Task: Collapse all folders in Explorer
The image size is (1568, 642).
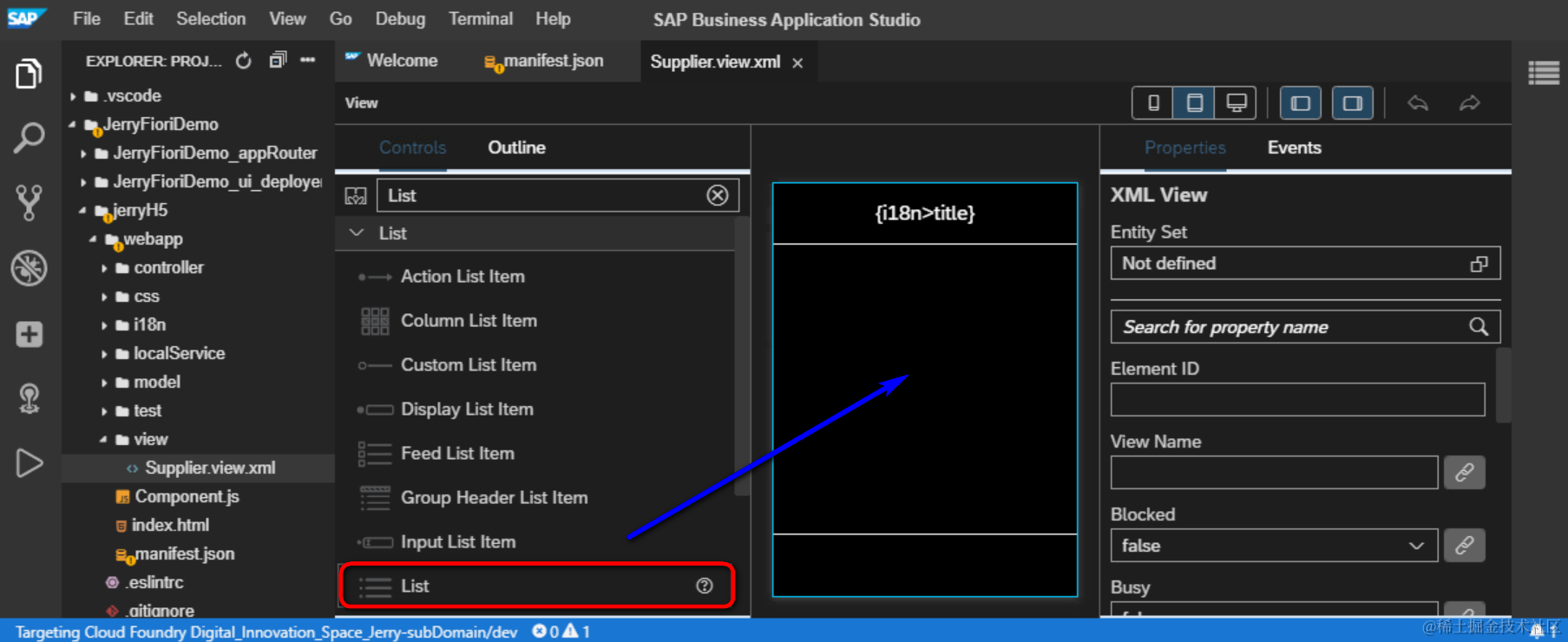Action: [278, 60]
